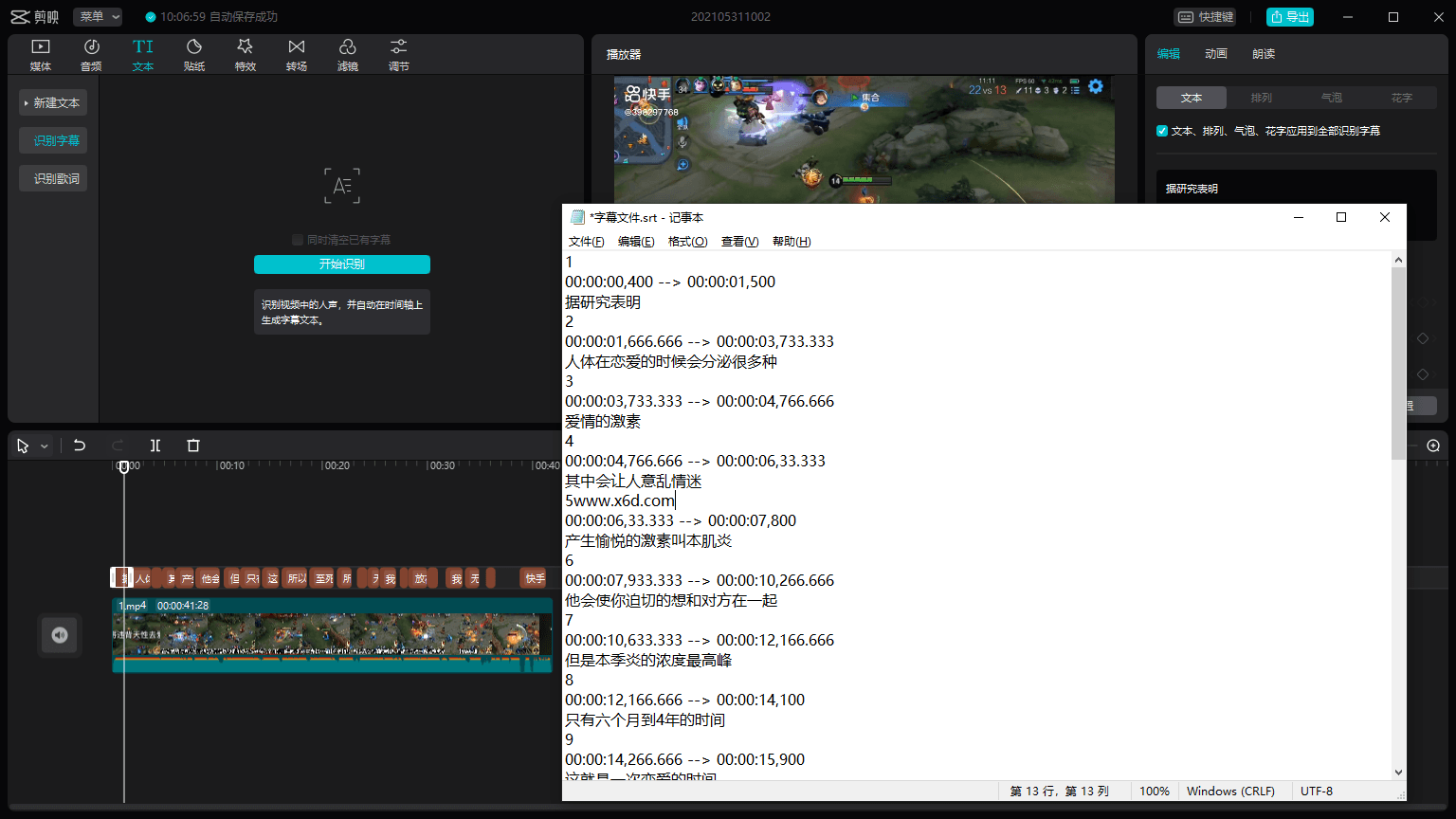
Task: Open the 媒体 media panel
Action: click(x=40, y=53)
